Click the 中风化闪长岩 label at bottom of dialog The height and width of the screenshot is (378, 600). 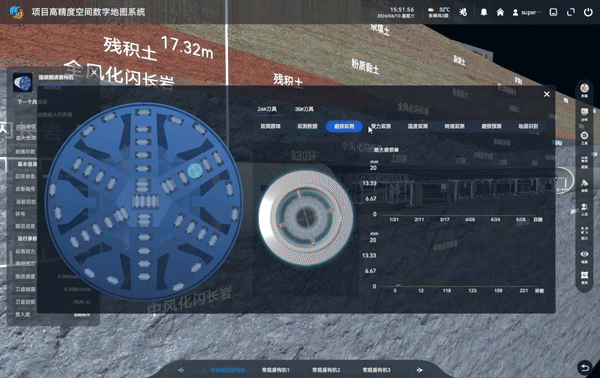tap(189, 301)
